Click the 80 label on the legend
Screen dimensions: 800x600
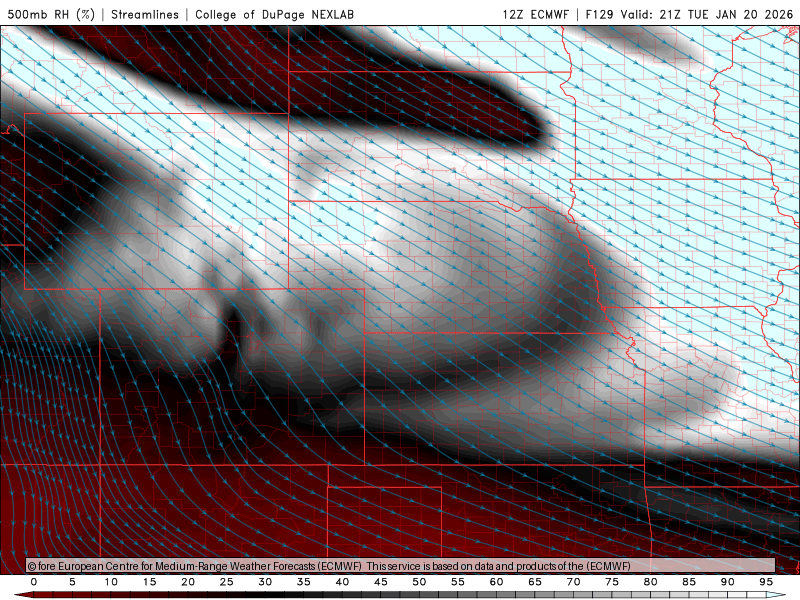pos(650,582)
